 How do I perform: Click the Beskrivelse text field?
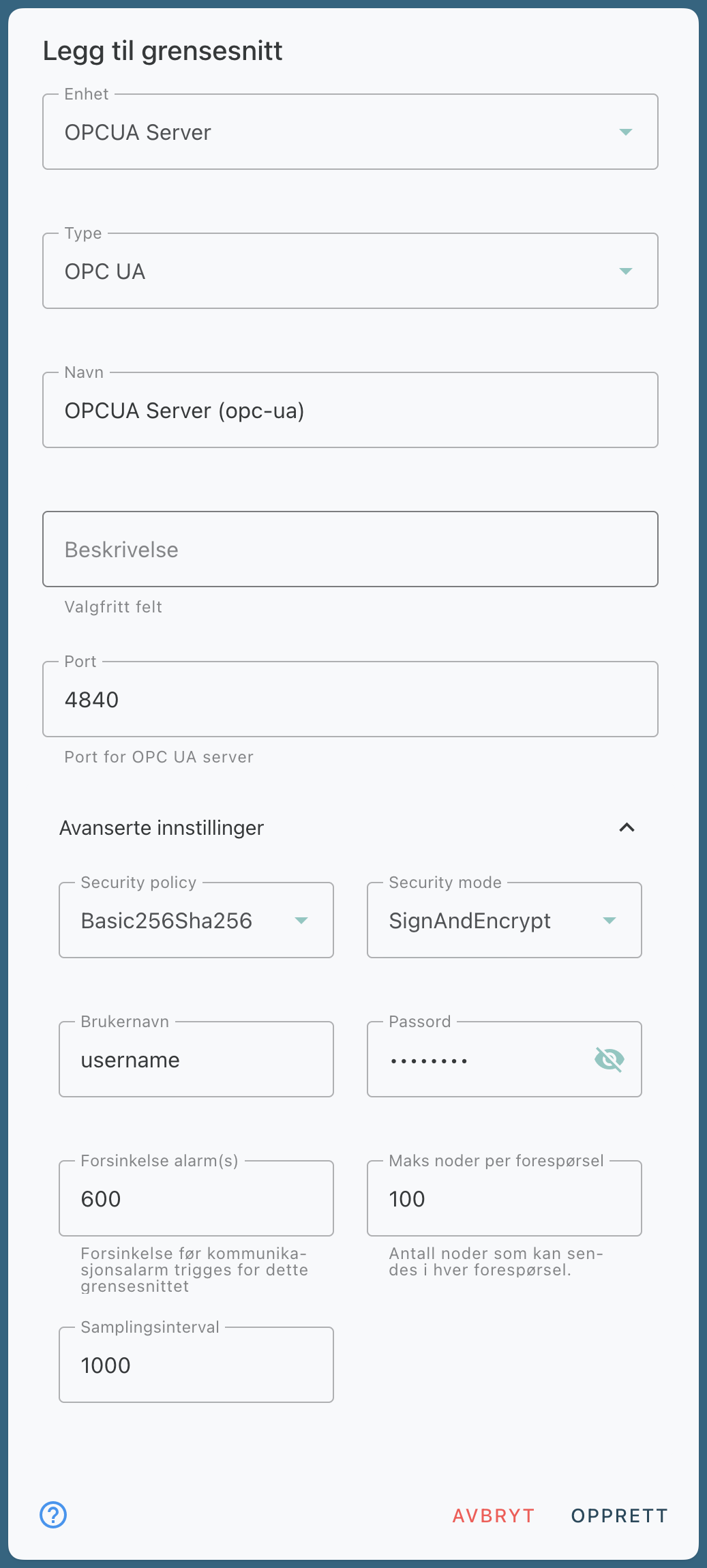pos(350,550)
